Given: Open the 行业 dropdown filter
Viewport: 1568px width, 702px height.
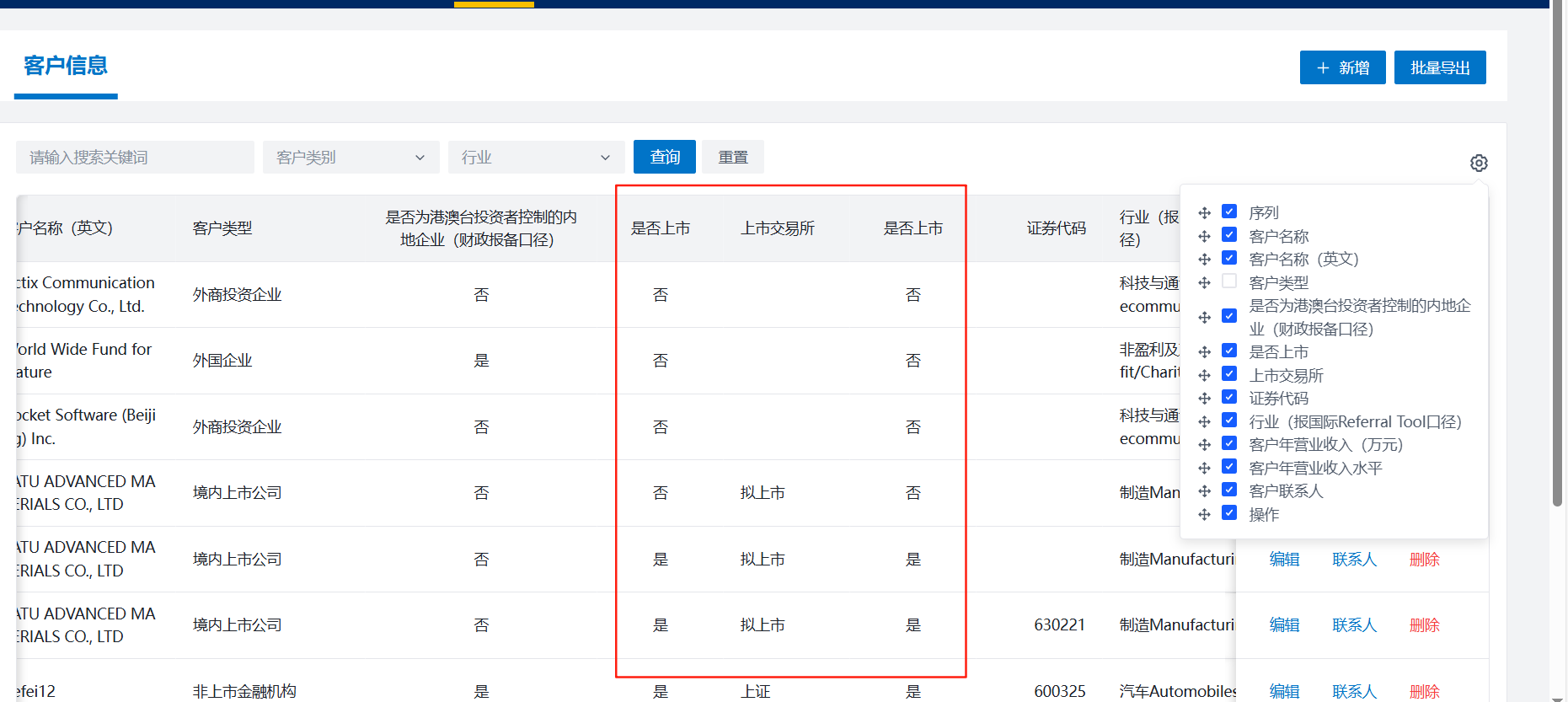Looking at the screenshot, I should click(x=536, y=158).
